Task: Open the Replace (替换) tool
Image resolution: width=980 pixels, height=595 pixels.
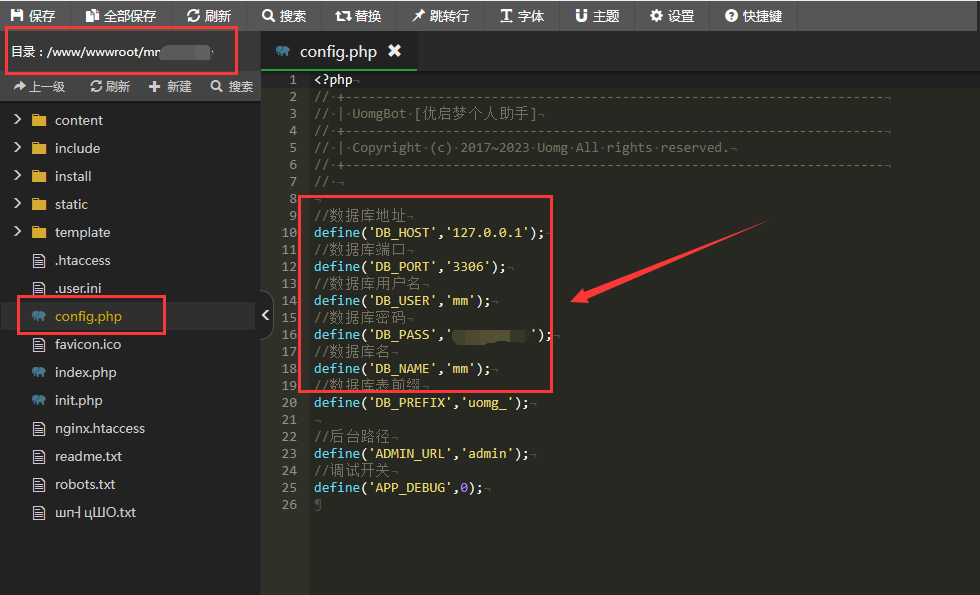Action: point(358,16)
